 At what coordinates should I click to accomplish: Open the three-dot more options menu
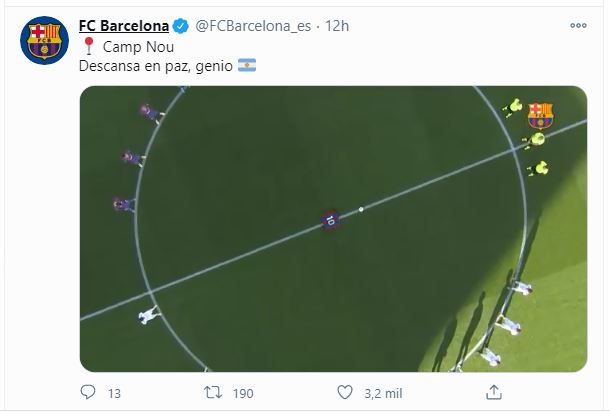pyautogui.click(x=578, y=26)
